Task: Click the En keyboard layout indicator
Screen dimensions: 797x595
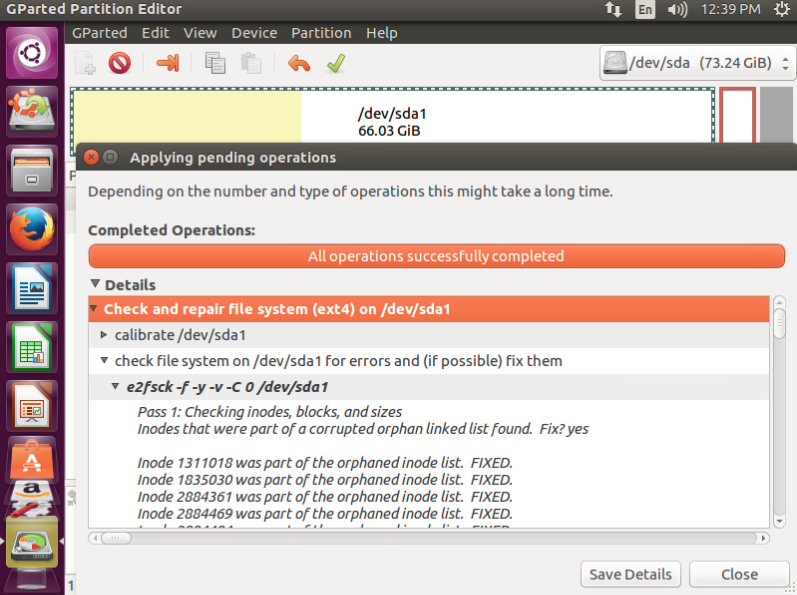Action: click(645, 9)
